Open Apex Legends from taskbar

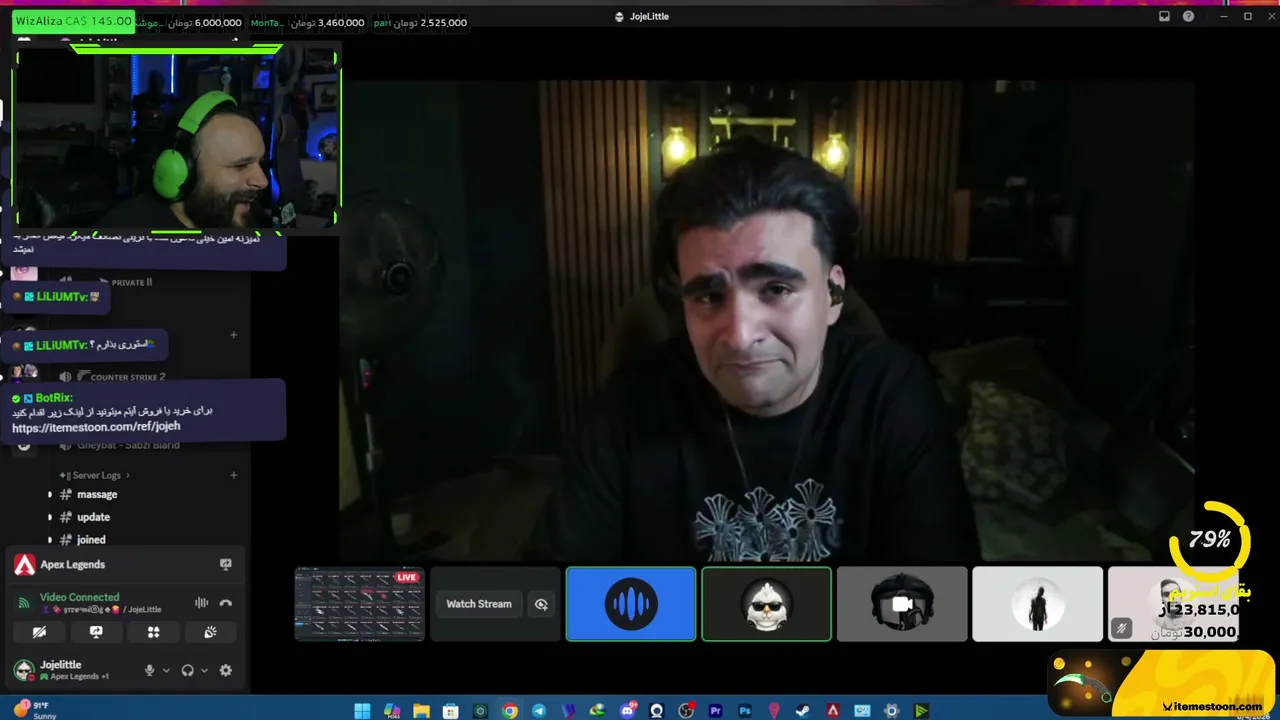(x=832, y=711)
